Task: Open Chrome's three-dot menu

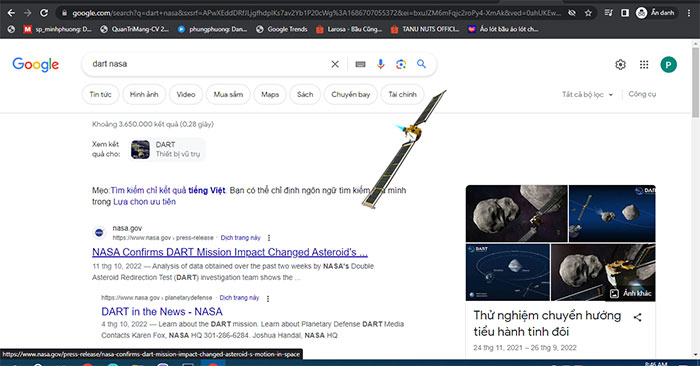Action: point(689,13)
